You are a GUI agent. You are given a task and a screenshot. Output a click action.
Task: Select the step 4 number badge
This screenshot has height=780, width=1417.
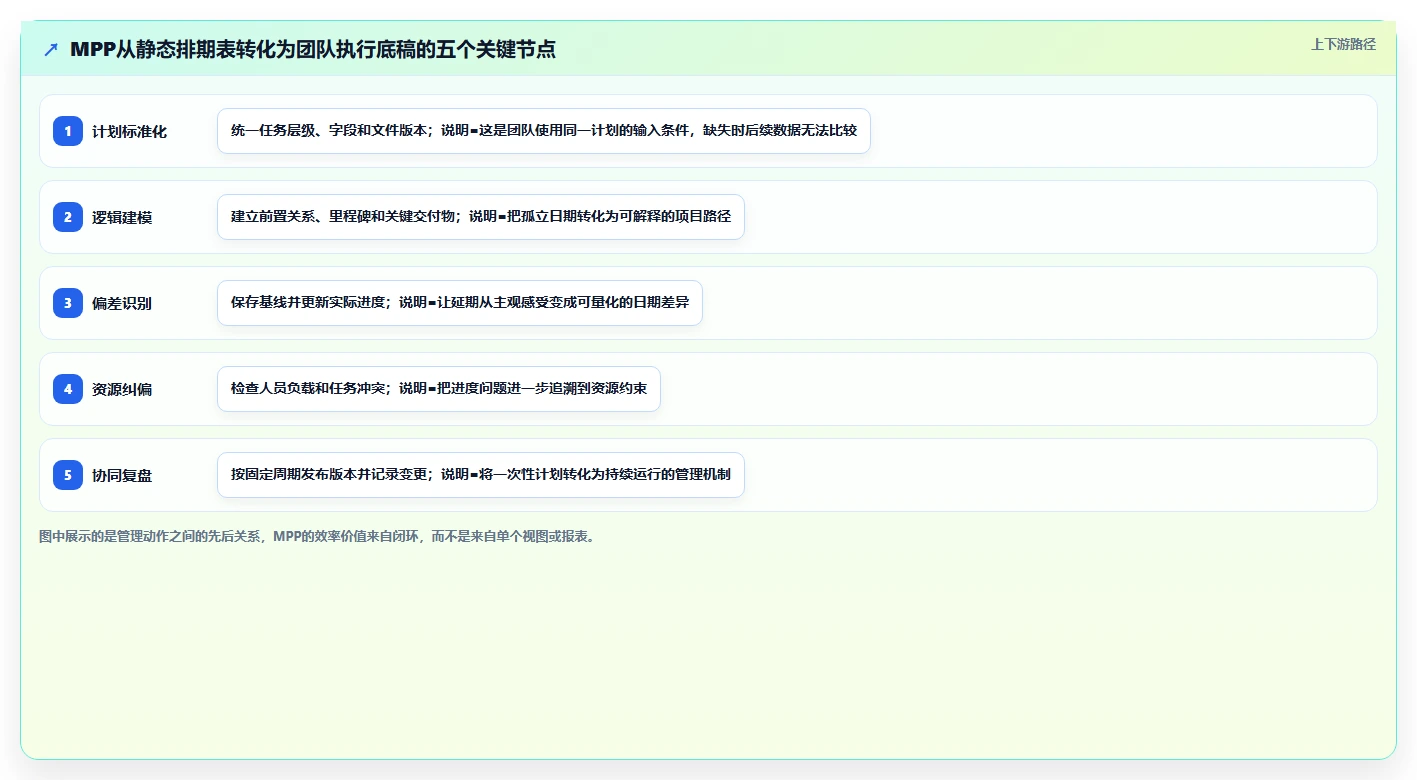coord(68,389)
